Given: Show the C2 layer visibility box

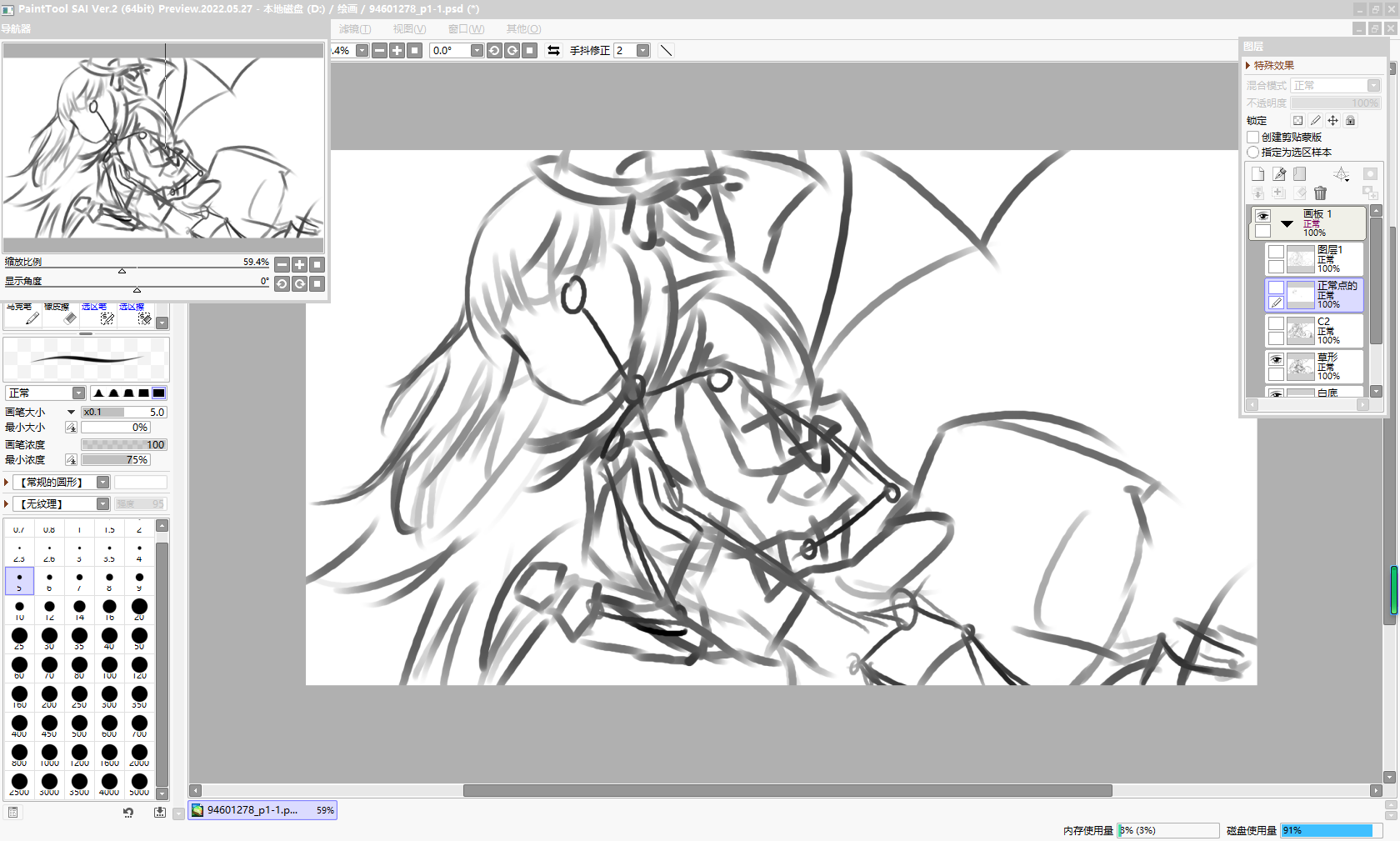Looking at the screenshot, I should 1276,324.
